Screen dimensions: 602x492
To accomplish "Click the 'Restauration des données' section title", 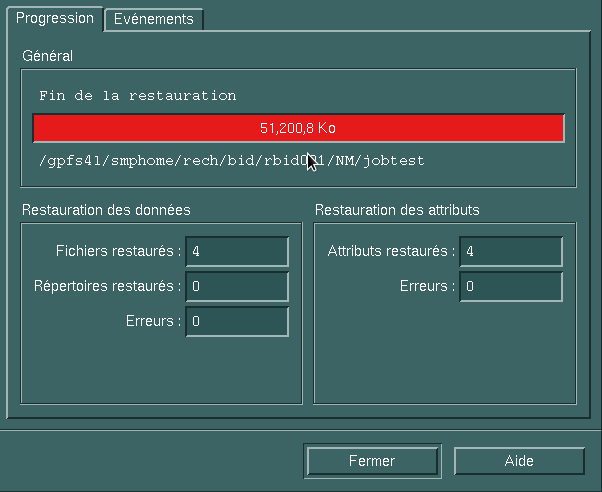I will coord(106,210).
